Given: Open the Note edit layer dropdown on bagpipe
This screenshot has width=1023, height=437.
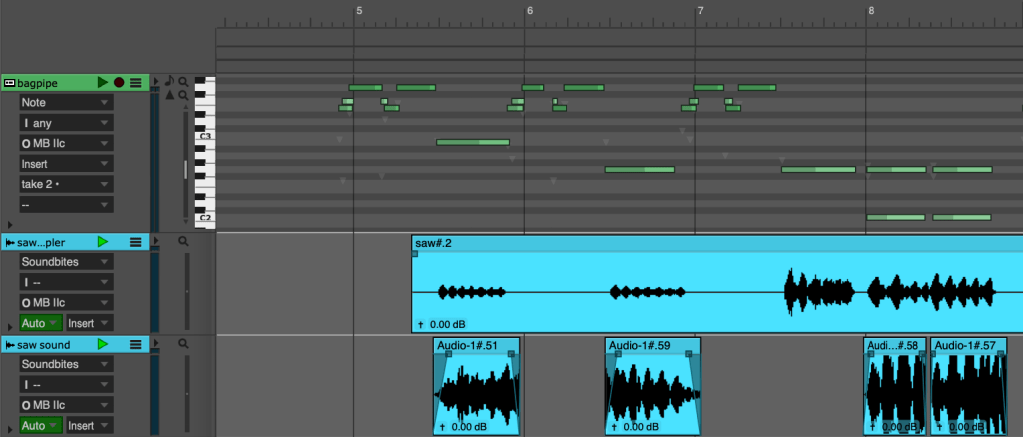Looking at the screenshot, I should click(x=65, y=102).
